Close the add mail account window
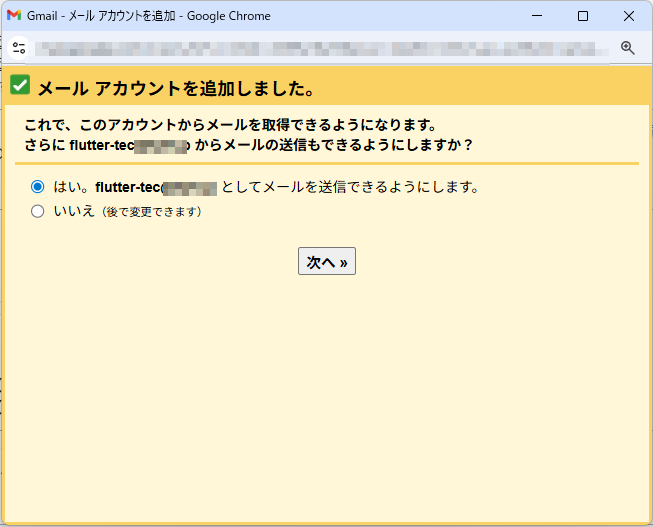The width and height of the screenshot is (653, 527). click(x=628, y=16)
